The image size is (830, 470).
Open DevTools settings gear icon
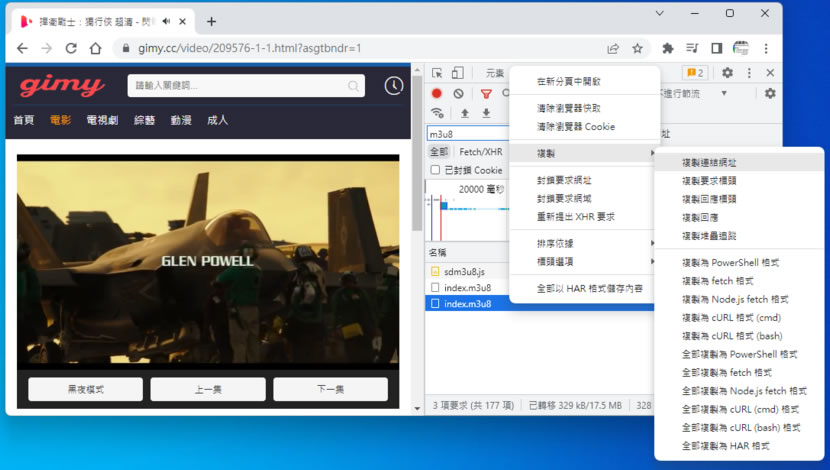[x=727, y=73]
